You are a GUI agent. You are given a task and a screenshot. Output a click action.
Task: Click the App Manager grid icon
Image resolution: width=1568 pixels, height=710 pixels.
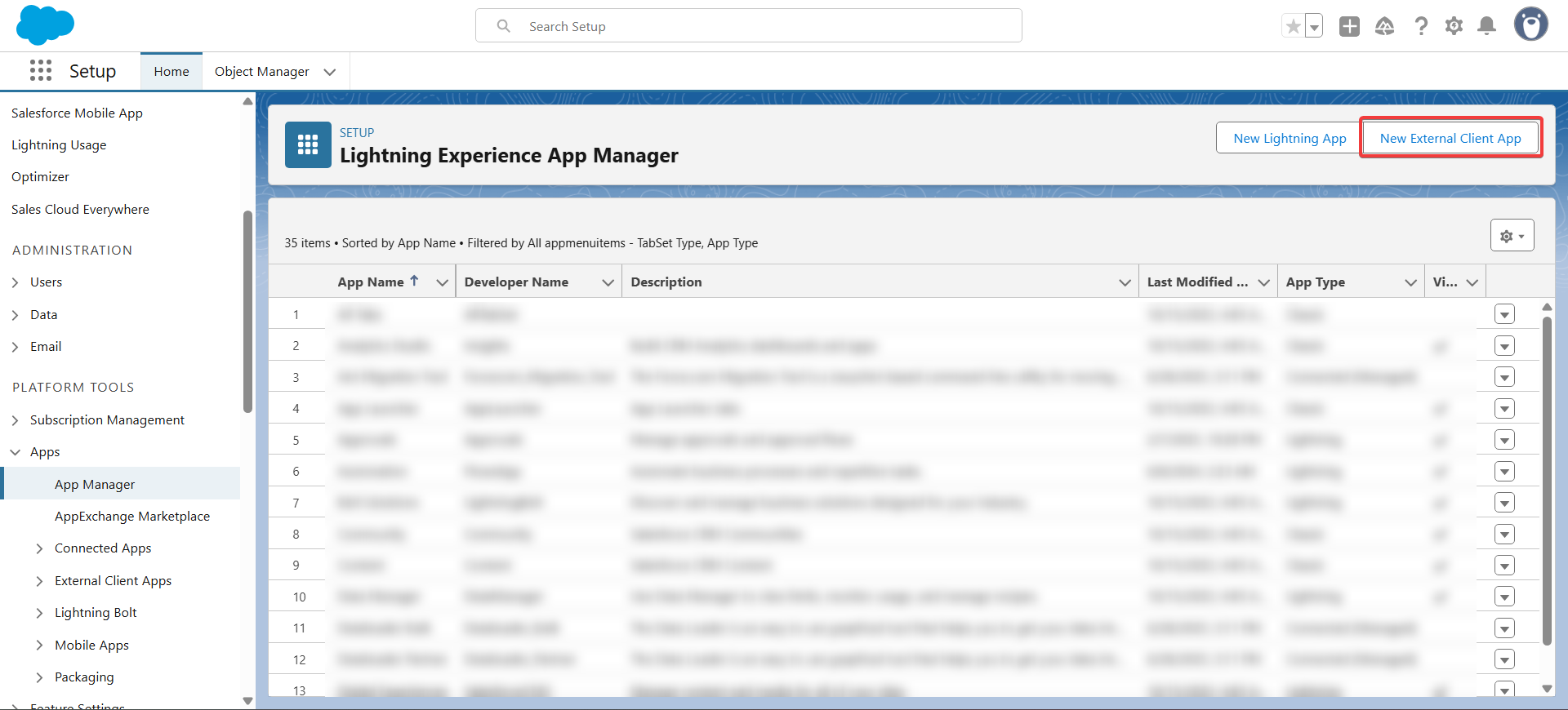[x=308, y=144]
